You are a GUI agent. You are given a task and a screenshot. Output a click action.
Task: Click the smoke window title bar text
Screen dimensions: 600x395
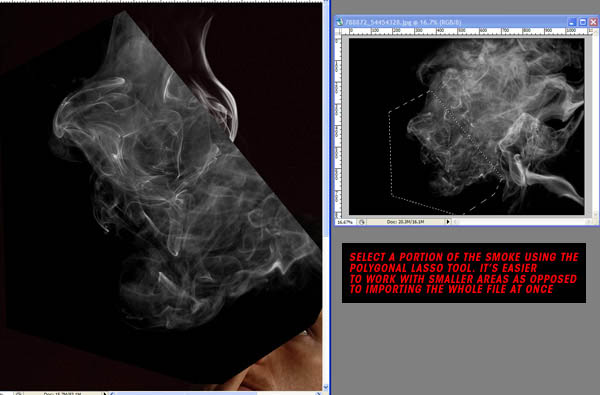403,22
